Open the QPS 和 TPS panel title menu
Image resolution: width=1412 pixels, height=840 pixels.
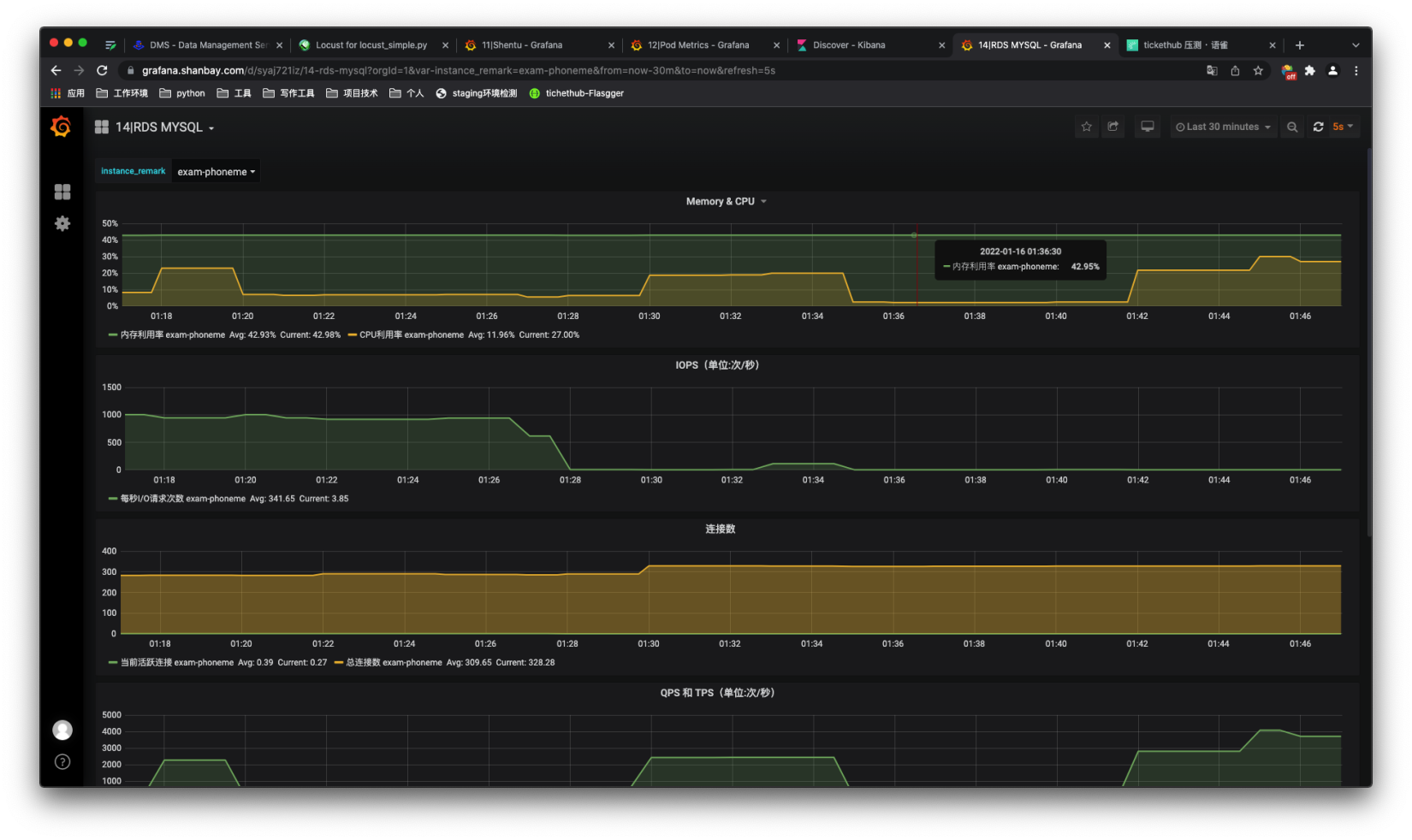(717, 693)
